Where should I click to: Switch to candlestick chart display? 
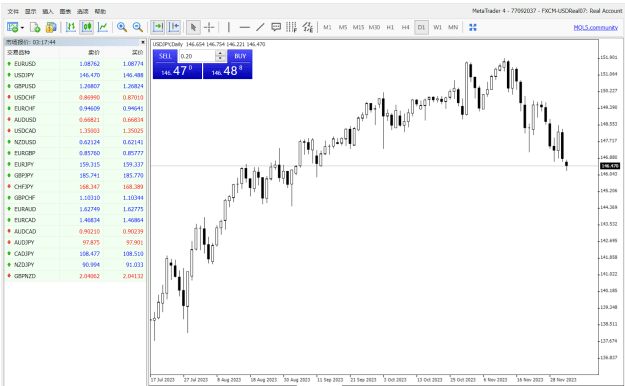click(x=86, y=27)
